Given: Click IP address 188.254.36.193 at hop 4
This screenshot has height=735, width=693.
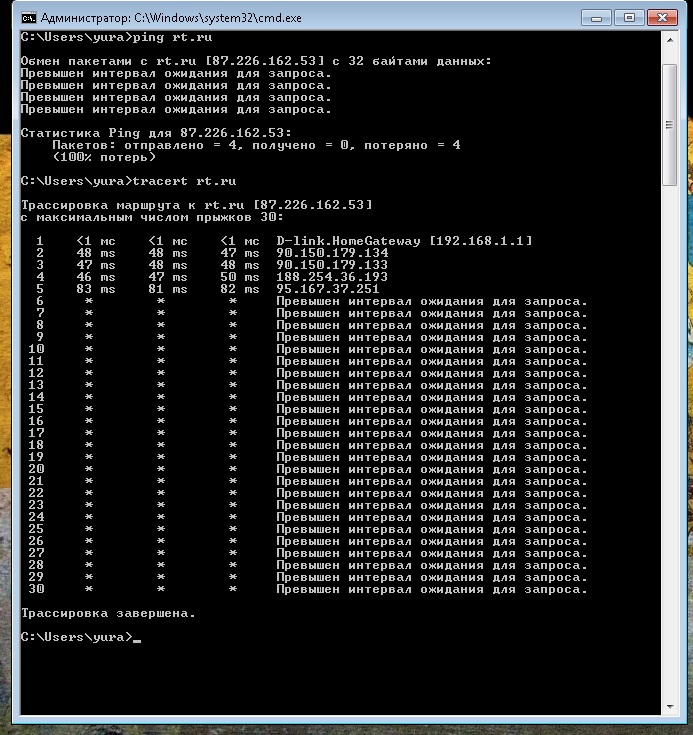Looking at the screenshot, I should point(332,277).
